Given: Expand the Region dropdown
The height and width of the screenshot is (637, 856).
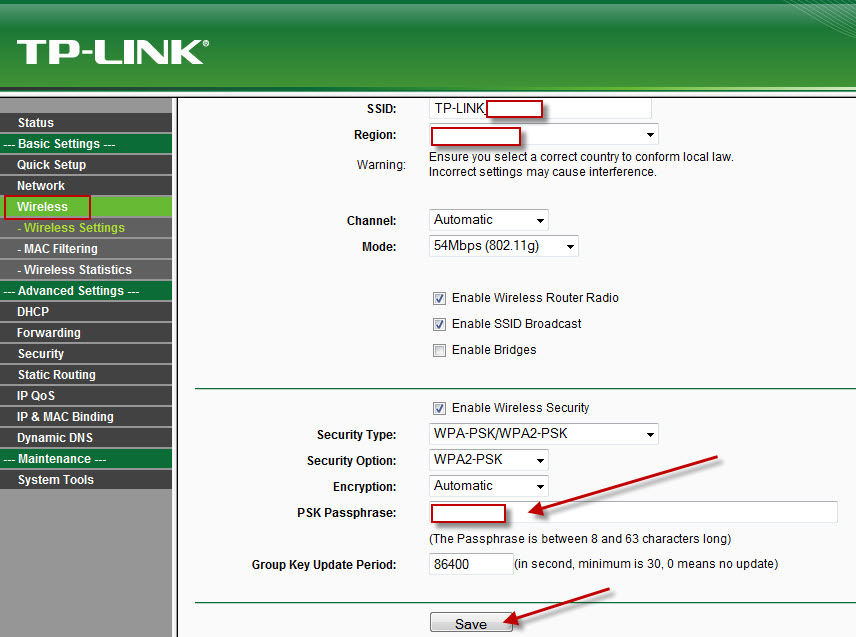Looking at the screenshot, I should pyautogui.click(x=544, y=135).
